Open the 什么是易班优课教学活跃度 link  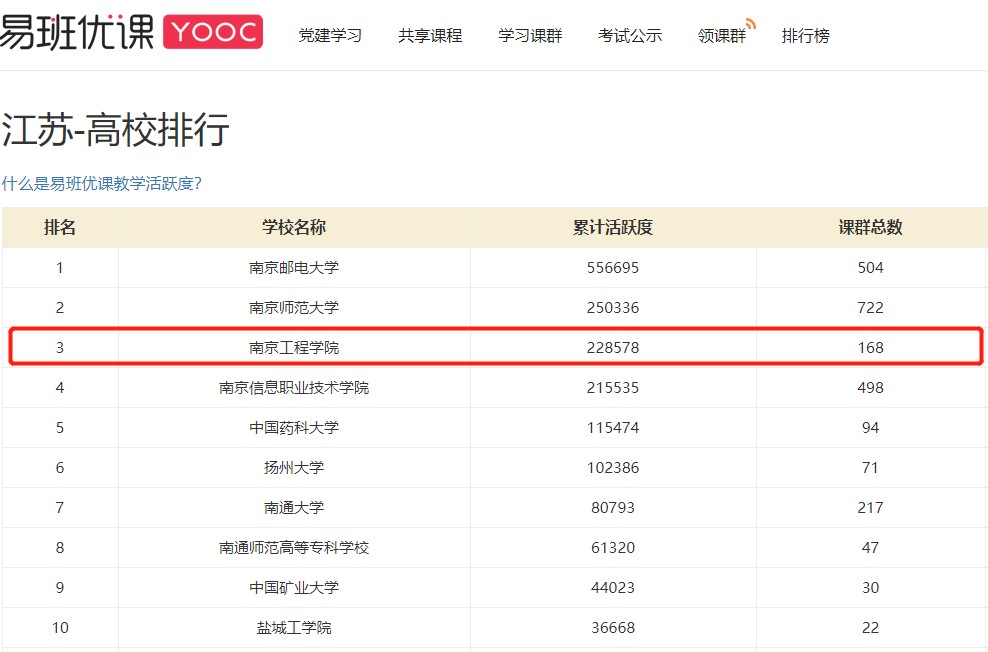pyautogui.click(x=102, y=184)
